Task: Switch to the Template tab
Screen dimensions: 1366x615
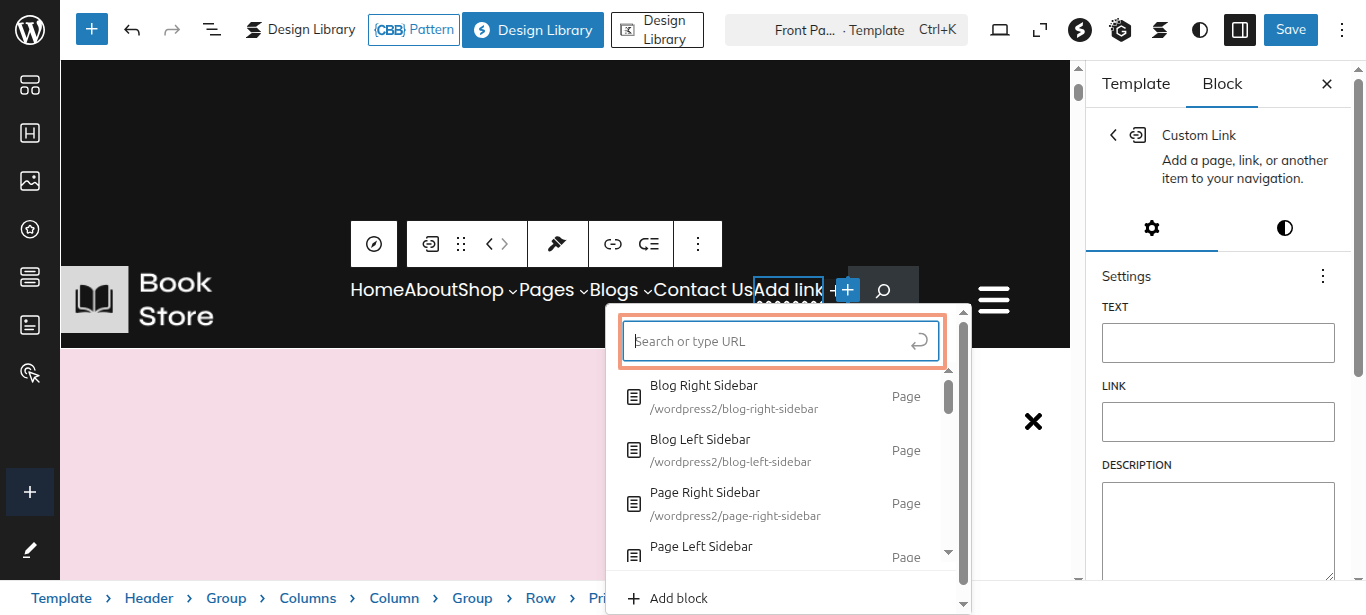Action: pyautogui.click(x=1136, y=84)
